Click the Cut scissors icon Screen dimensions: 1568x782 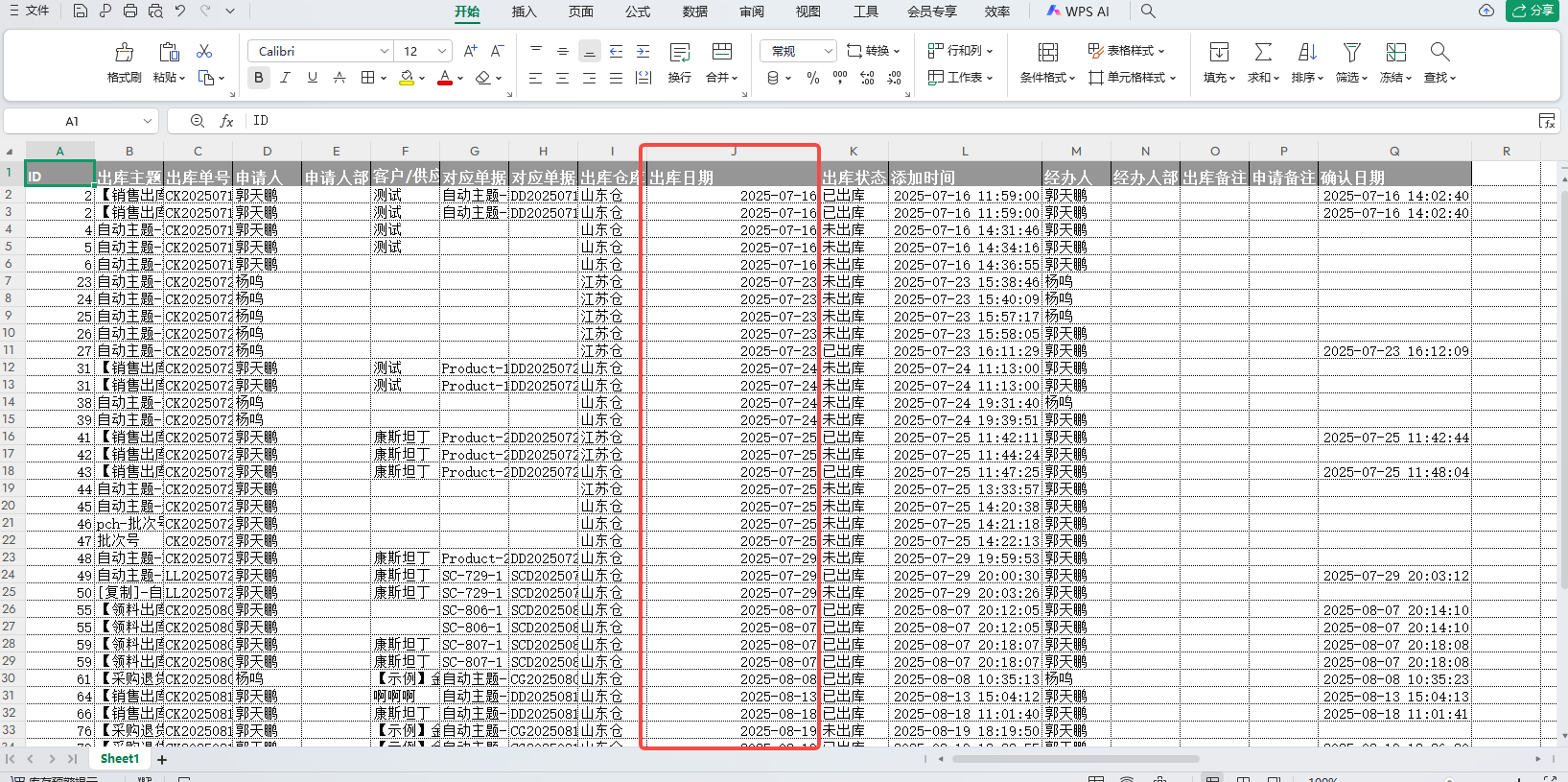204,51
